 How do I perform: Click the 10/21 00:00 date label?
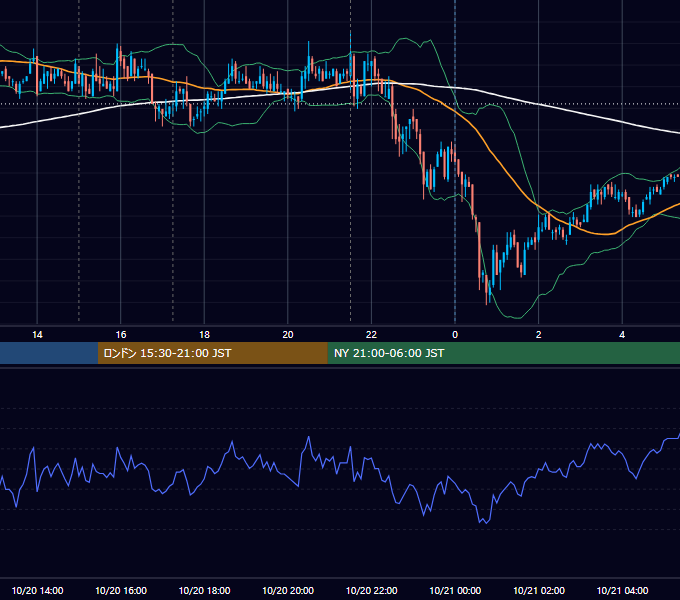point(455,590)
